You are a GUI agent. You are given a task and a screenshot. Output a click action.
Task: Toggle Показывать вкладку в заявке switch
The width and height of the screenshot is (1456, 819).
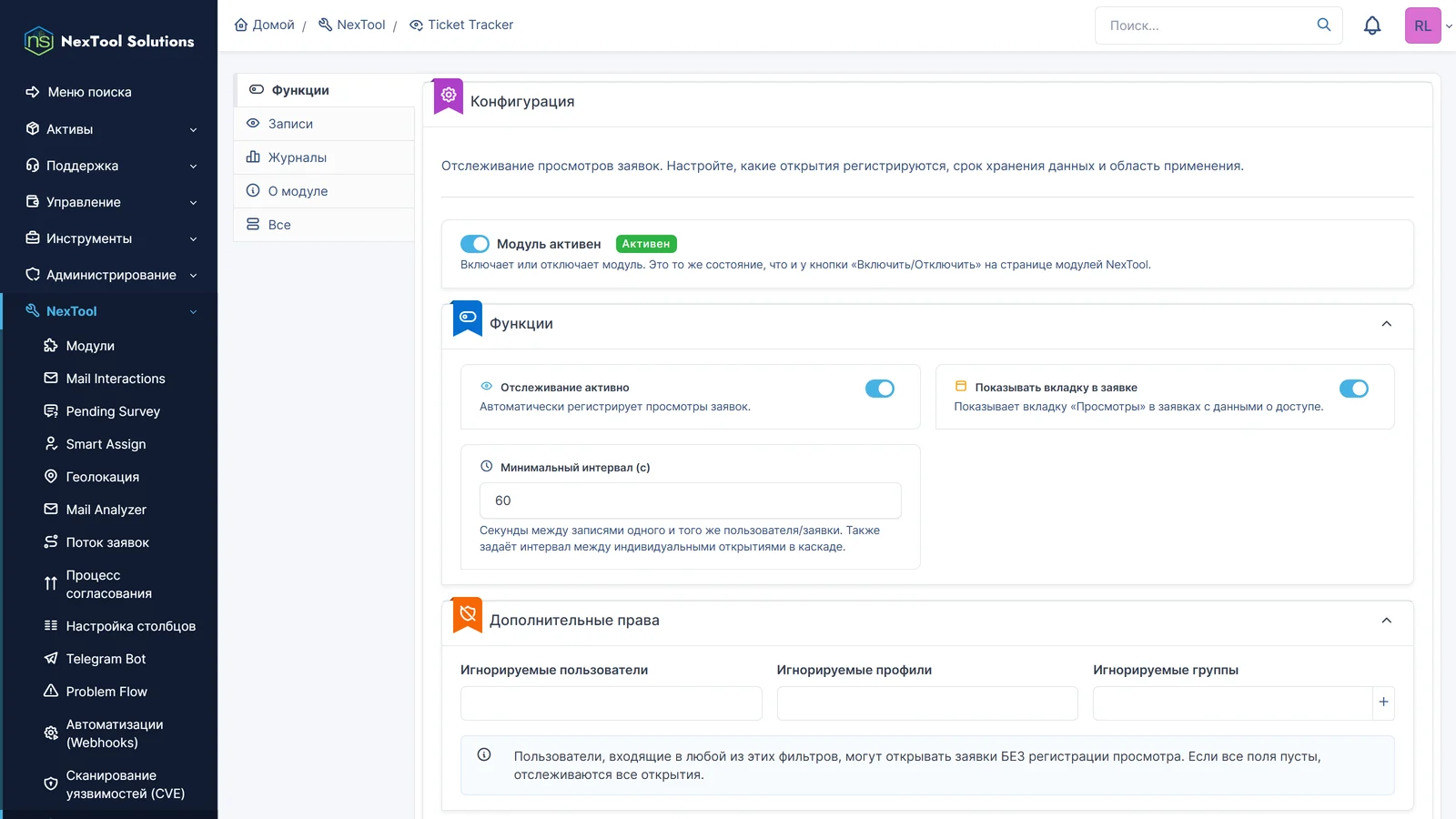pyautogui.click(x=1354, y=389)
